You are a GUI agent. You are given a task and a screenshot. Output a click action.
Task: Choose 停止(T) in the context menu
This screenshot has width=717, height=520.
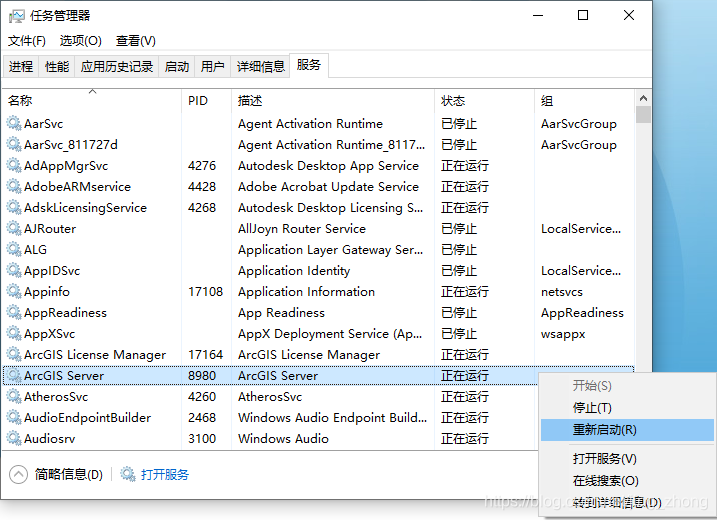pos(627,407)
